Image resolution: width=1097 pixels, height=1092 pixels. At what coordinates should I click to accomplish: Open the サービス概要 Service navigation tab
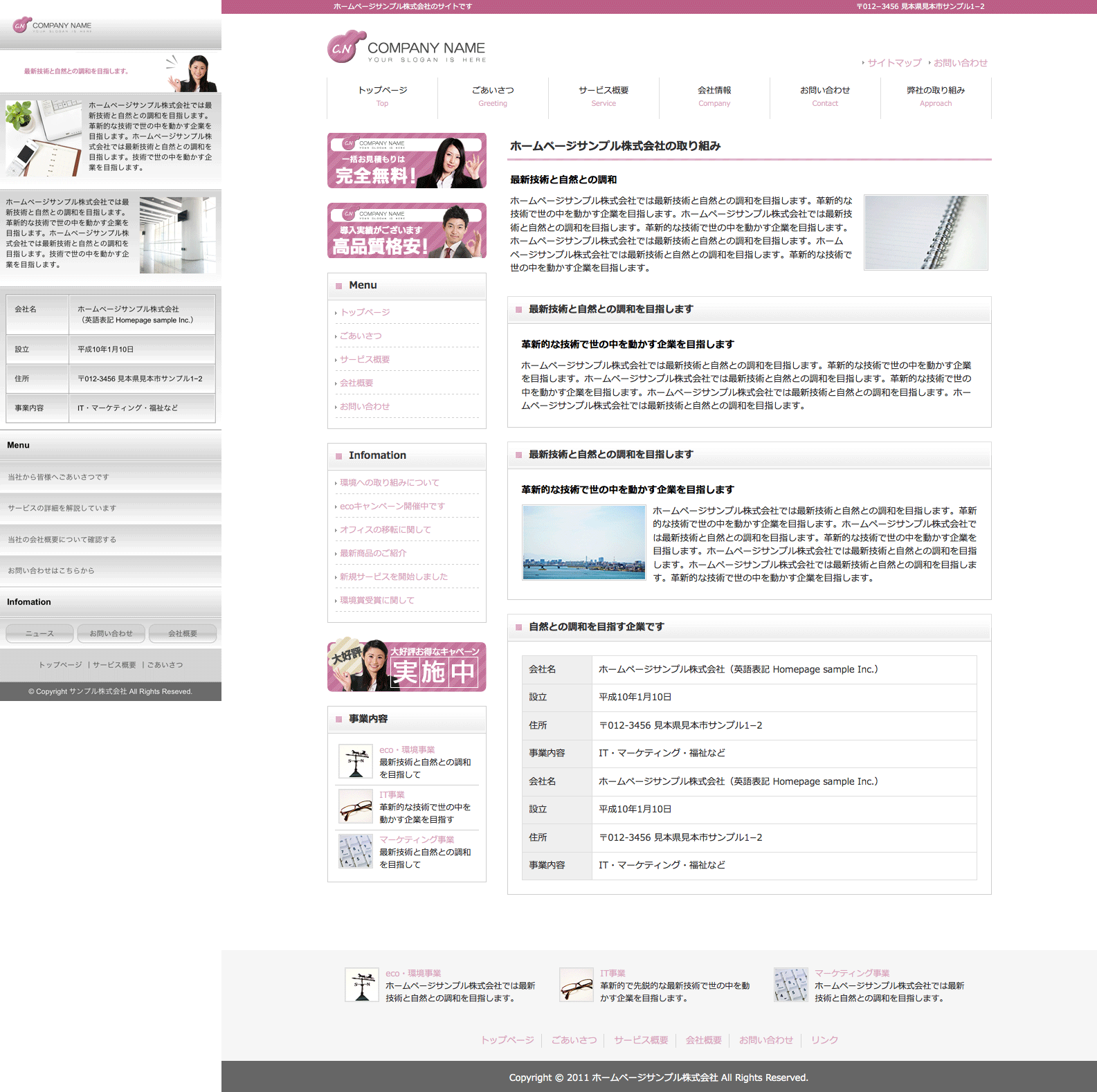click(604, 96)
